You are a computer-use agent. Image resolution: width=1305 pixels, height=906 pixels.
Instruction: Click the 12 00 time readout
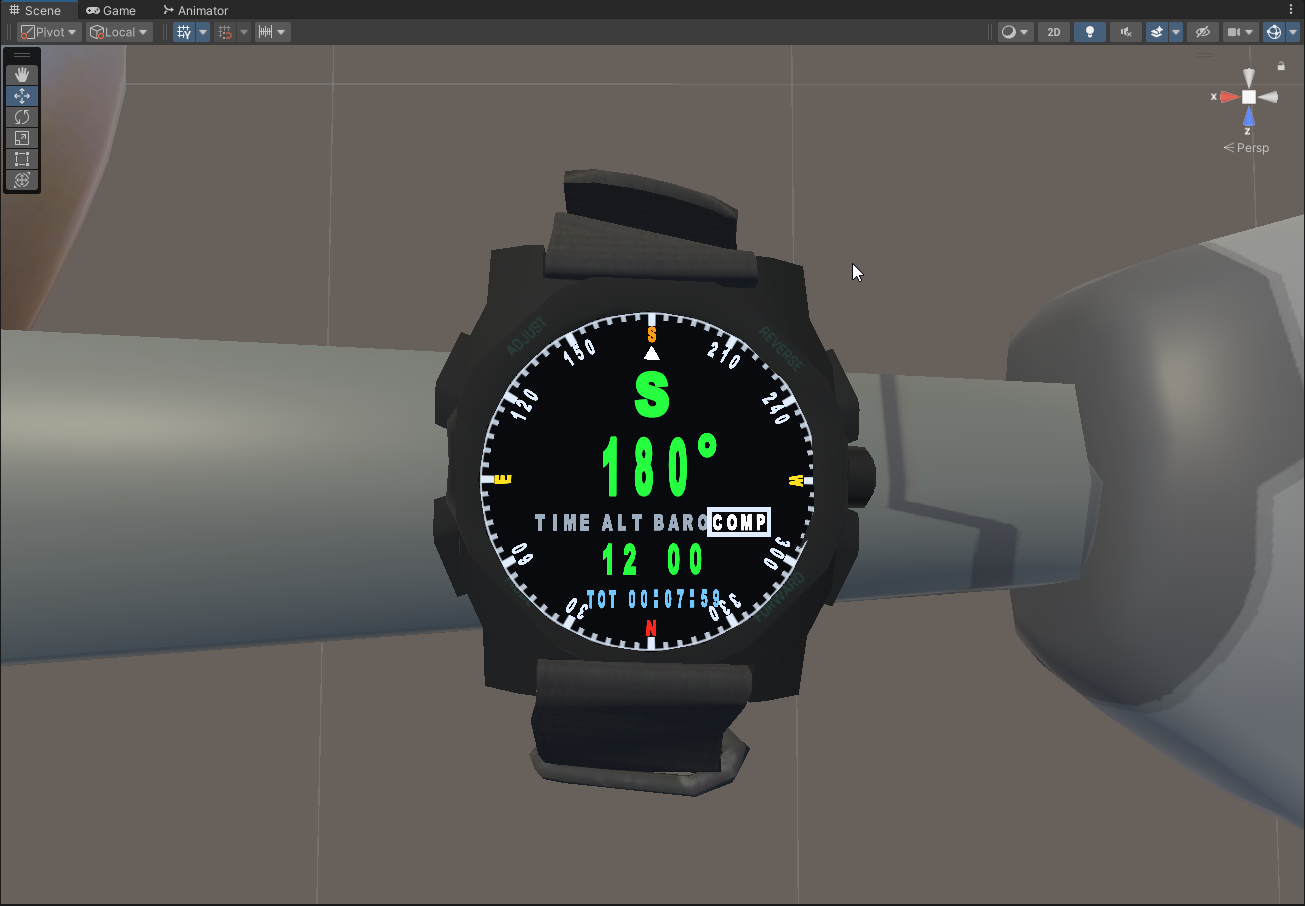653,560
